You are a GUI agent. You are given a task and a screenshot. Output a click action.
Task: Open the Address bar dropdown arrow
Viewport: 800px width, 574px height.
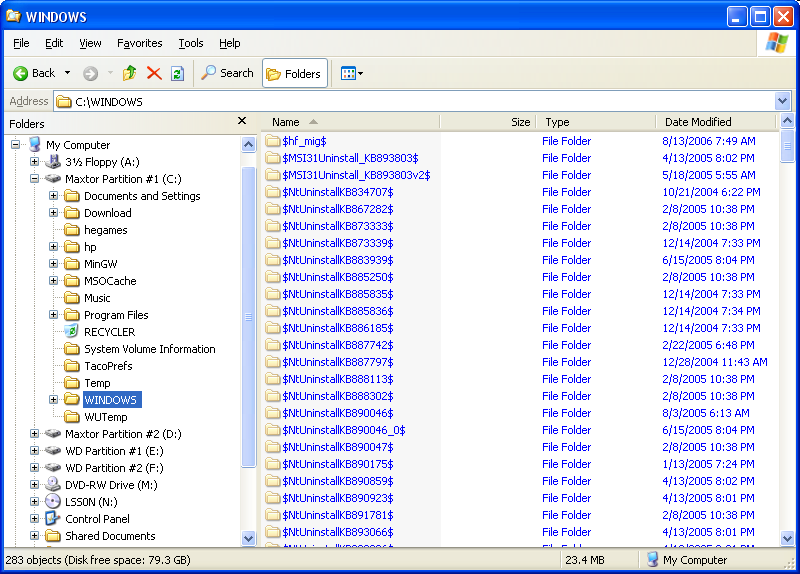[x=783, y=101]
